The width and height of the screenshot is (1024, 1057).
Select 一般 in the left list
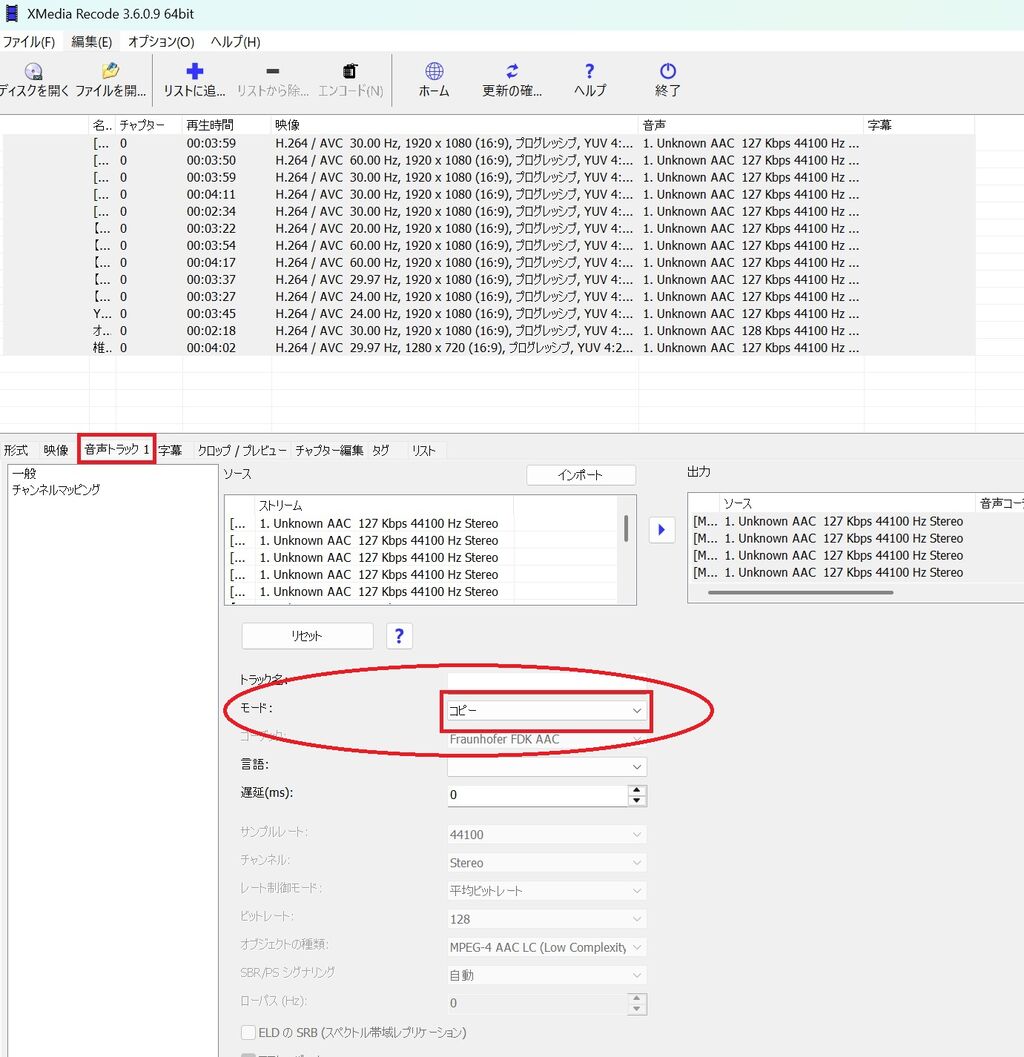(x=24, y=473)
